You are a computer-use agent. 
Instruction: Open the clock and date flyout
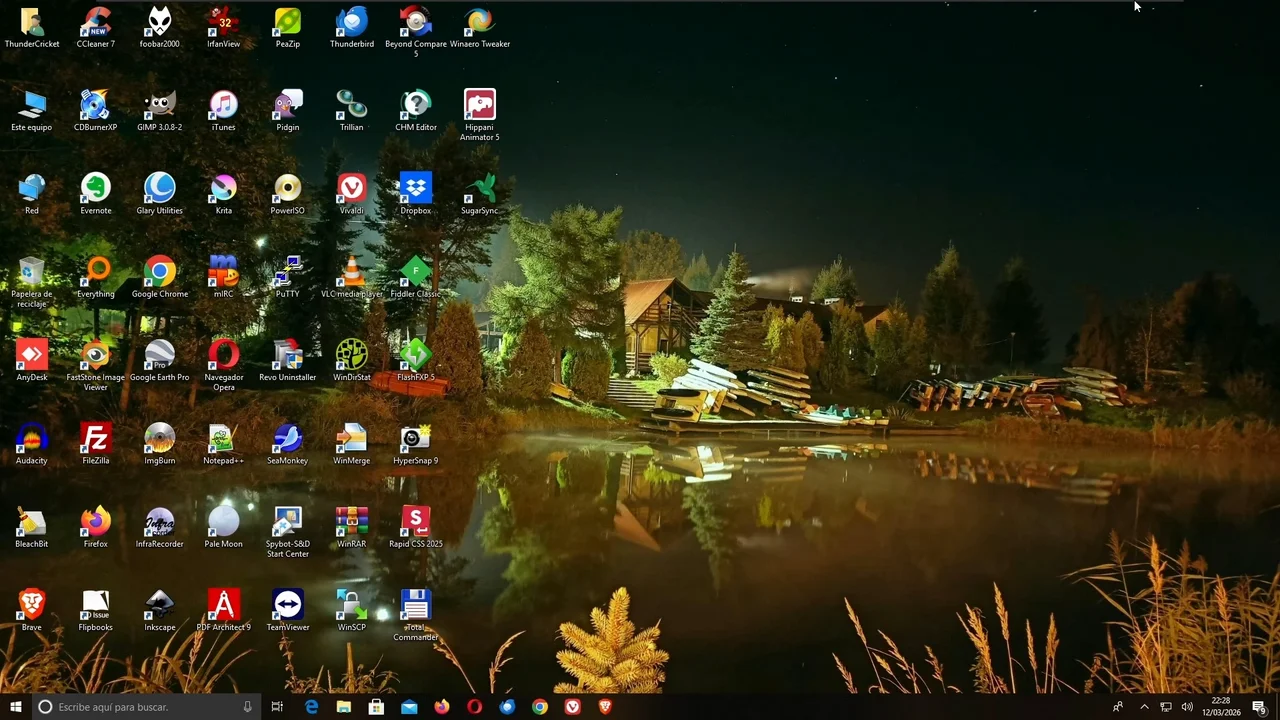1220,707
